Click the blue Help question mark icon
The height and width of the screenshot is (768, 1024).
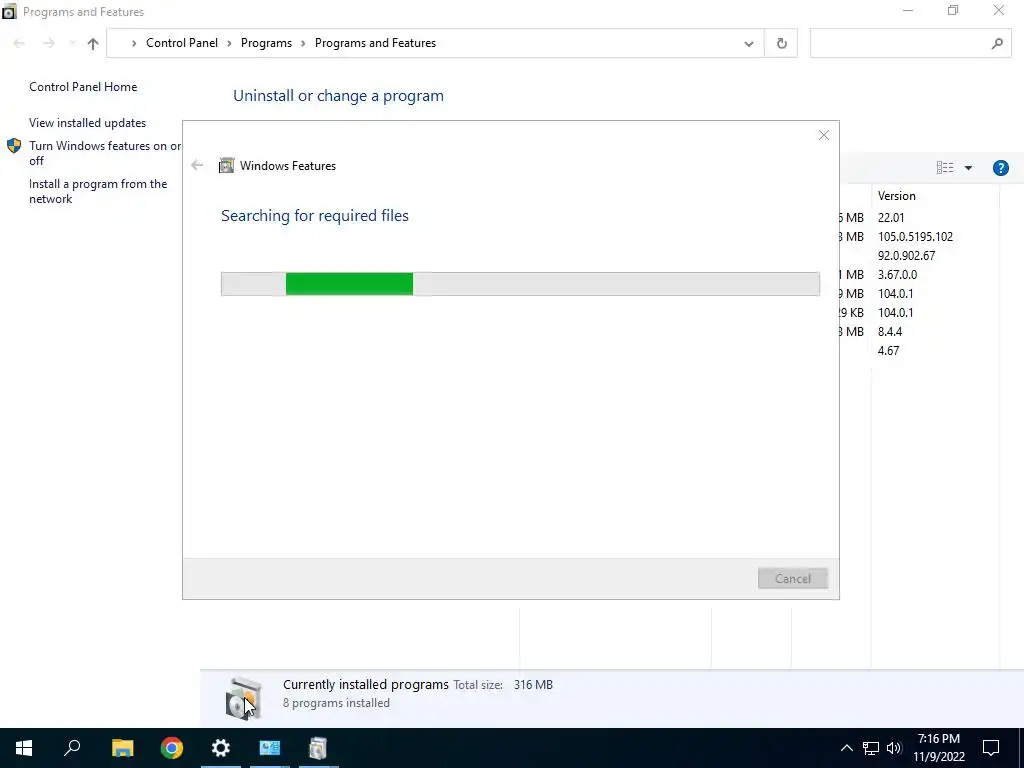click(1000, 168)
